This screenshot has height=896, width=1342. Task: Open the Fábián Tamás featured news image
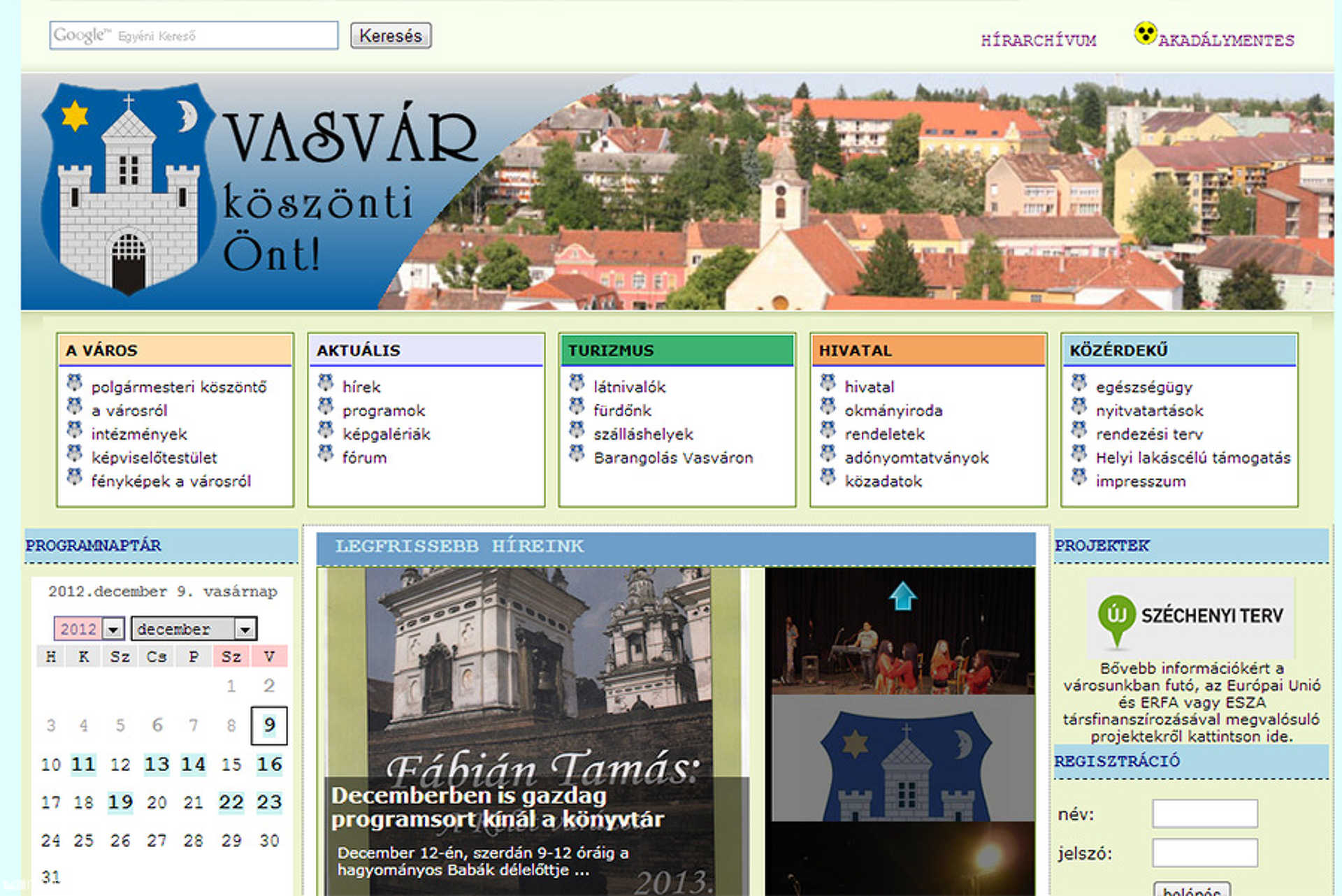click(537, 731)
